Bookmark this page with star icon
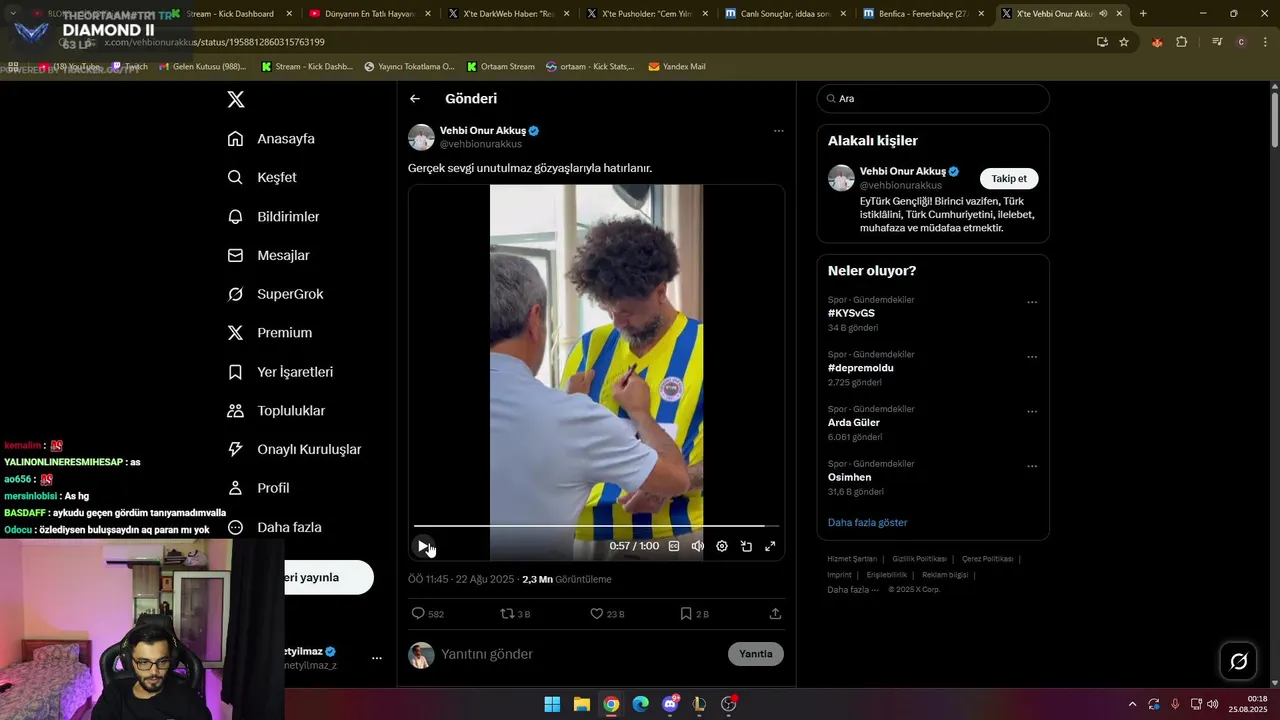Screen dimensions: 1280x720 [x=1124, y=42]
